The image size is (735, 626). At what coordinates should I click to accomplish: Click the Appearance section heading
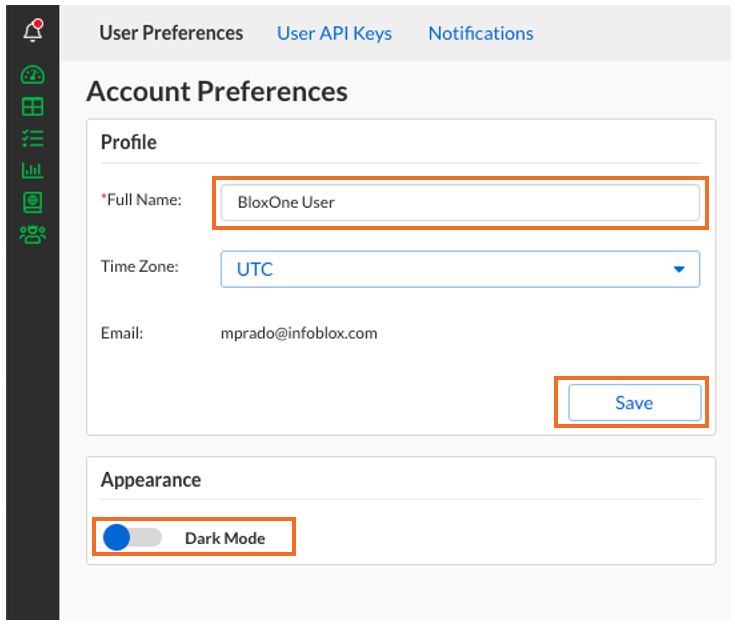click(151, 480)
